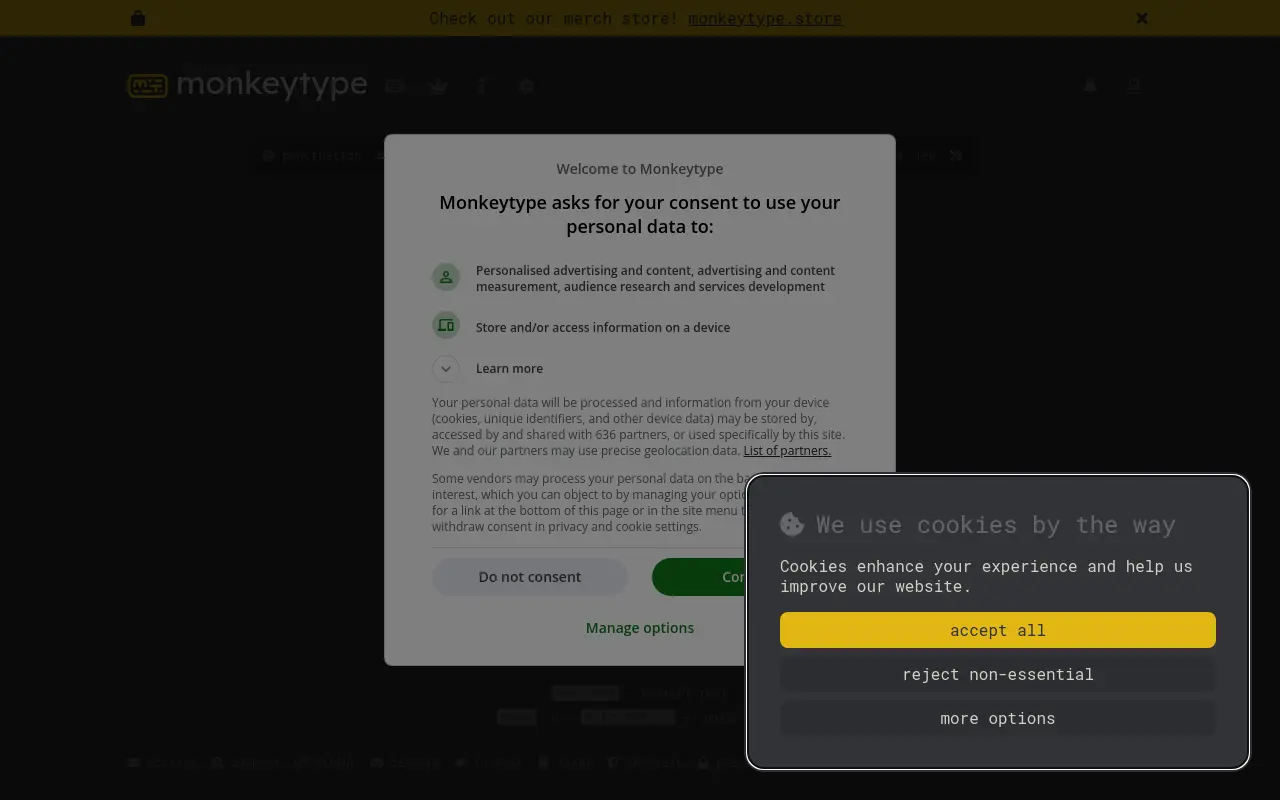Open the List of partners link
1280x800 pixels.
click(787, 450)
